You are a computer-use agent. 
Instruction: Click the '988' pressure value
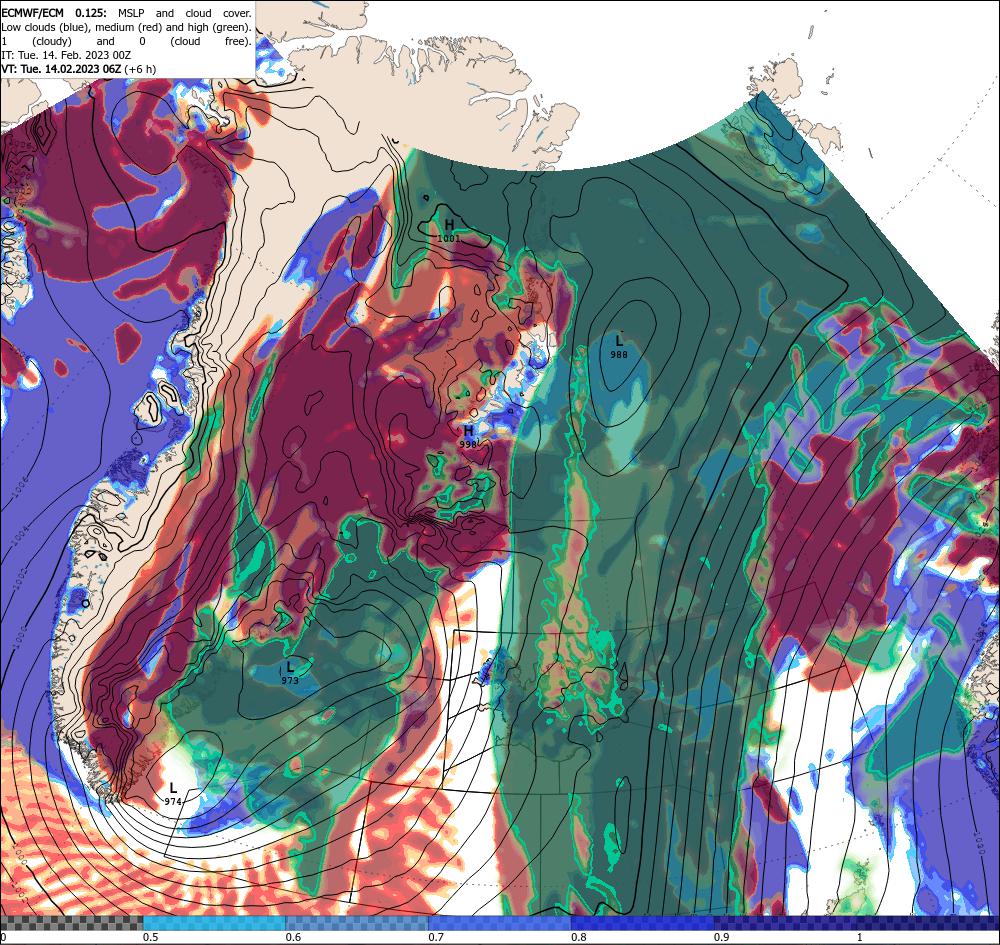click(x=619, y=355)
